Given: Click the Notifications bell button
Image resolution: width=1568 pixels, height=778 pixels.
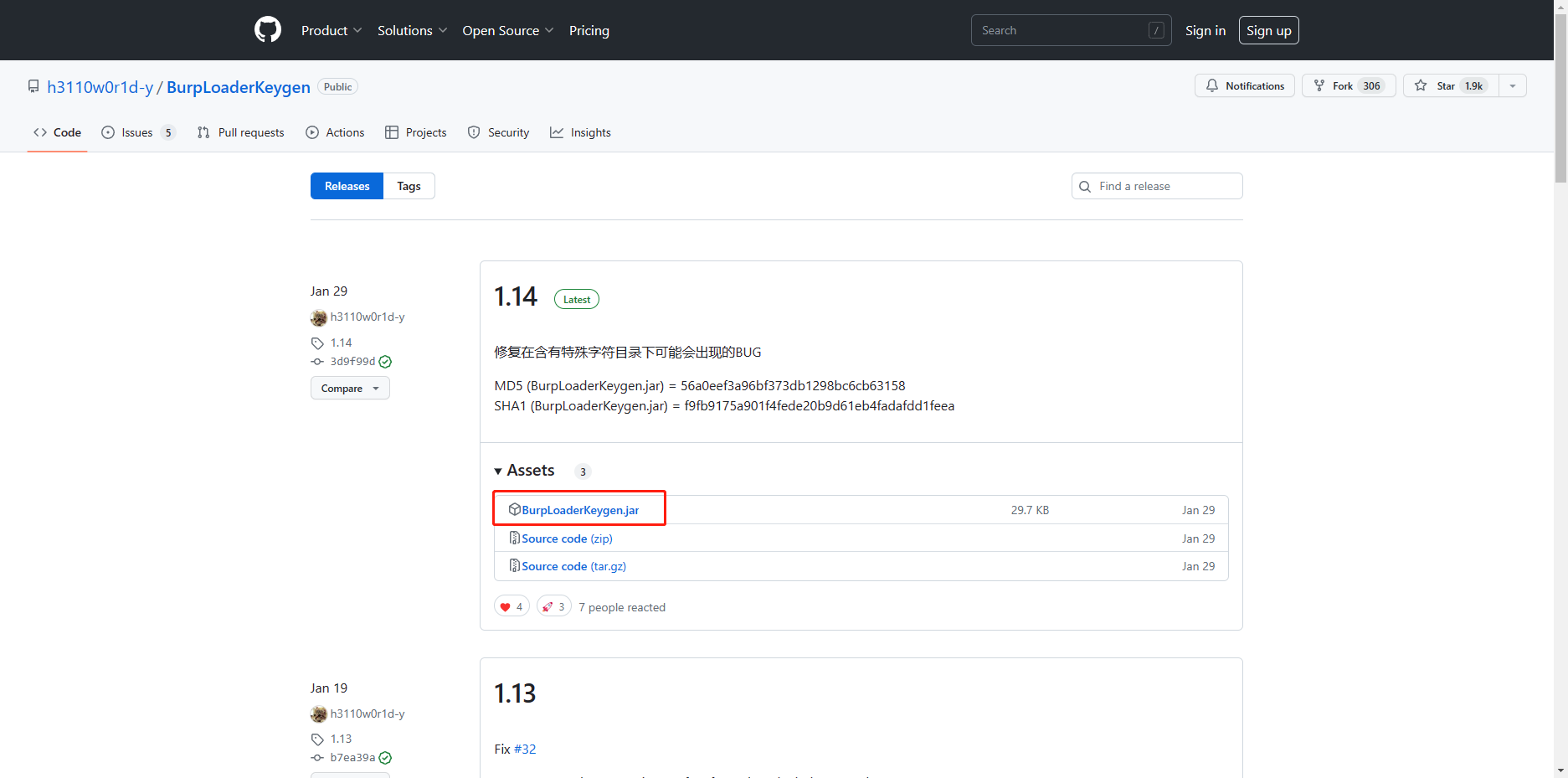Looking at the screenshot, I should [x=1244, y=85].
